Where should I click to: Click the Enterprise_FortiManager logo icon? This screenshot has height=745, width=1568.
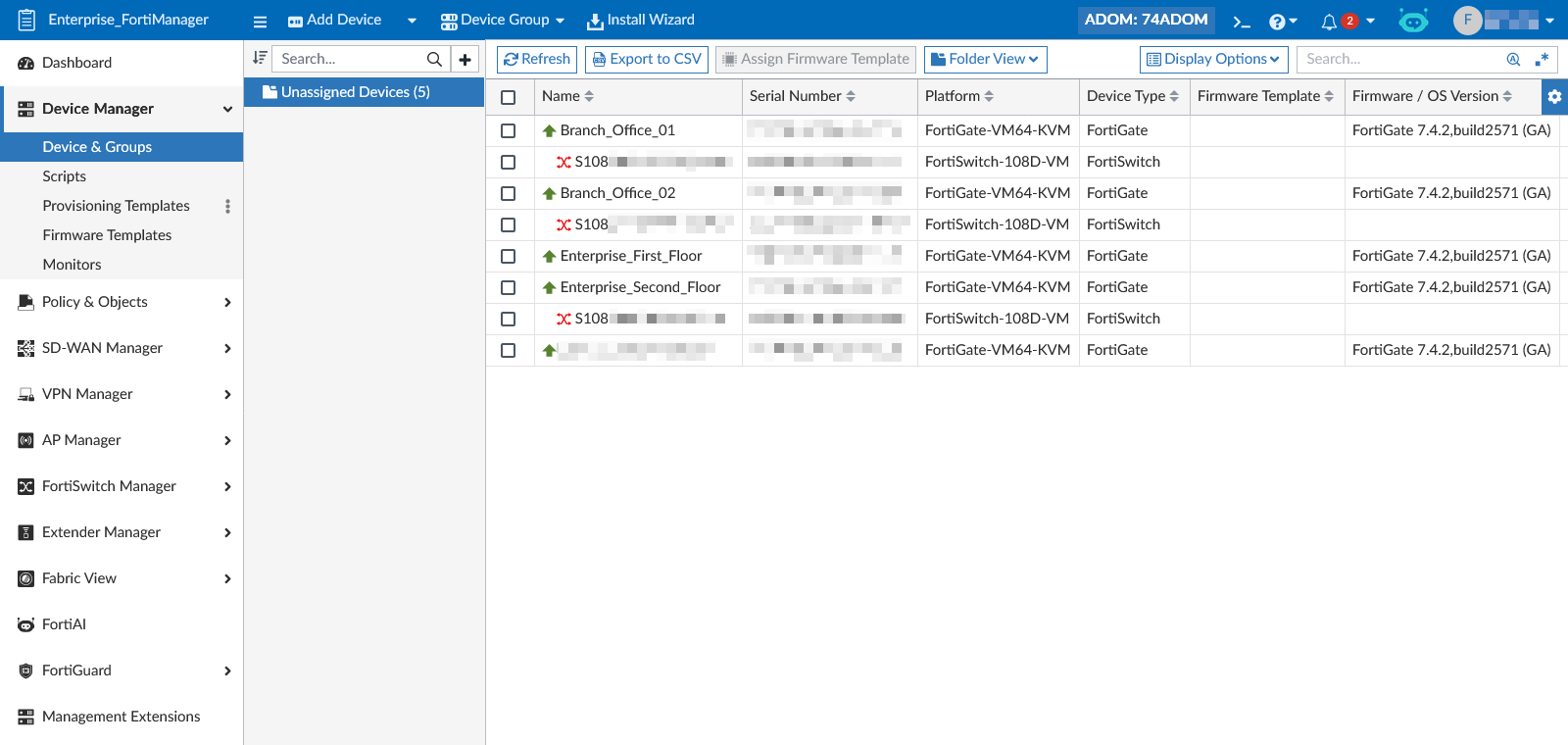tap(26, 20)
